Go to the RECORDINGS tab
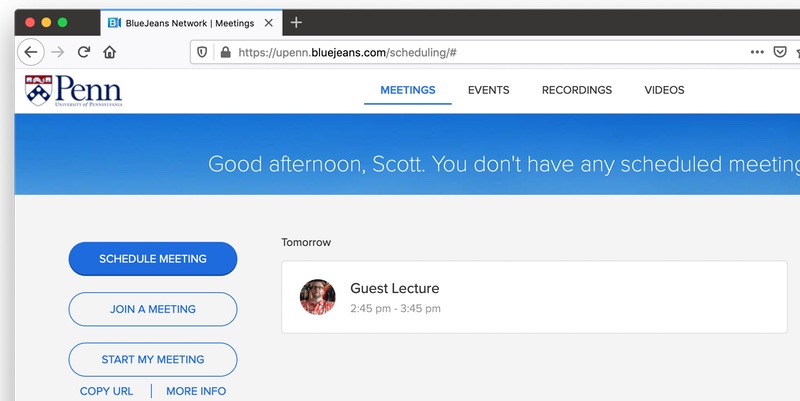 pyautogui.click(x=577, y=90)
